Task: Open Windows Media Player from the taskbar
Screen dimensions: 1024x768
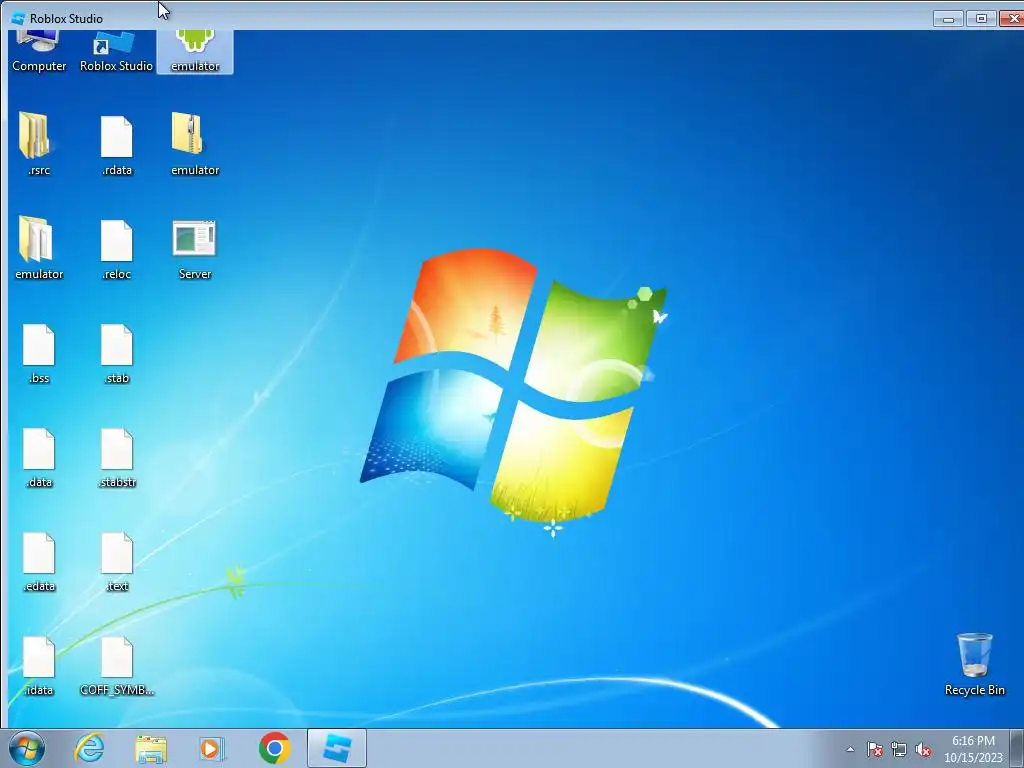Action: tap(212, 748)
